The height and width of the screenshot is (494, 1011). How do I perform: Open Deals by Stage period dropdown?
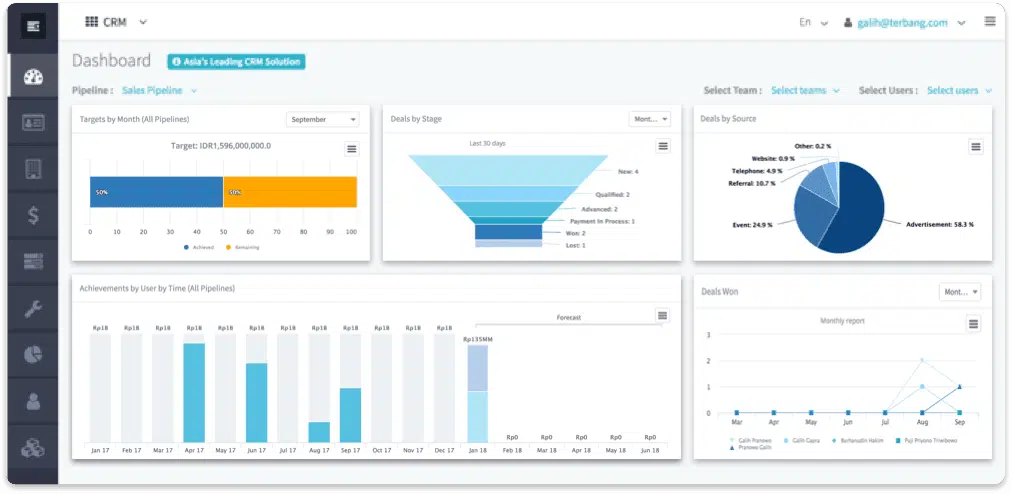649,119
